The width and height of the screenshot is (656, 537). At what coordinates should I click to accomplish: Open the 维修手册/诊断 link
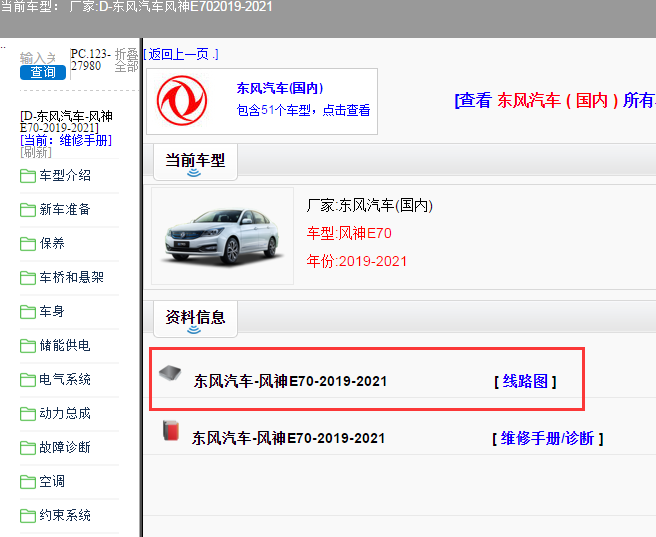(x=548, y=439)
